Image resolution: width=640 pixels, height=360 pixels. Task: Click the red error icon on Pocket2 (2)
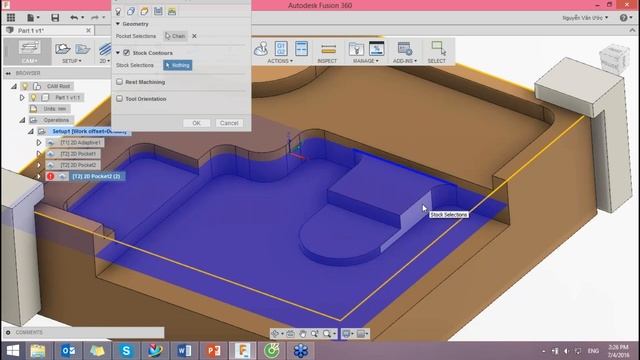tap(51, 176)
